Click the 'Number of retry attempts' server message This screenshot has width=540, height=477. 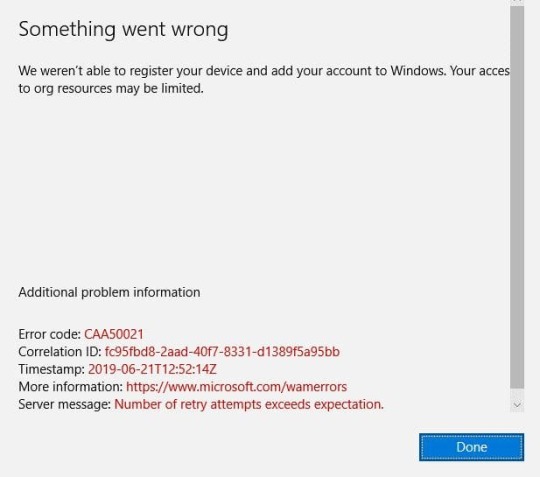coord(249,404)
